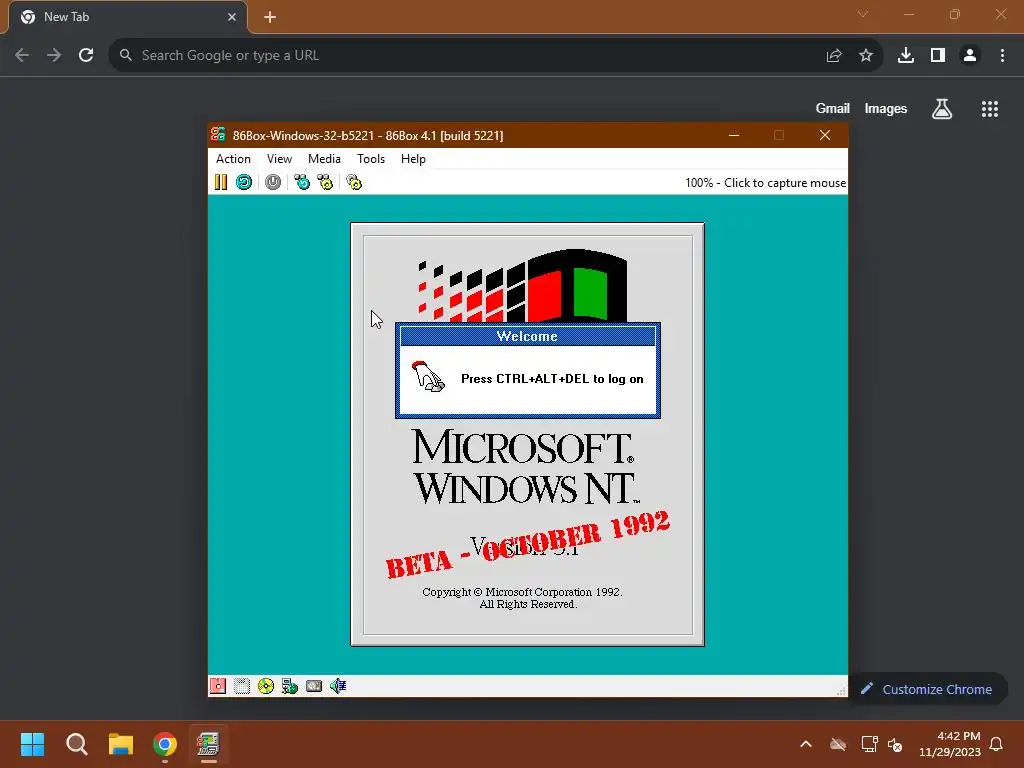Open the Google apps grid icon
Screen dimensions: 1024x768
(990, 108)
